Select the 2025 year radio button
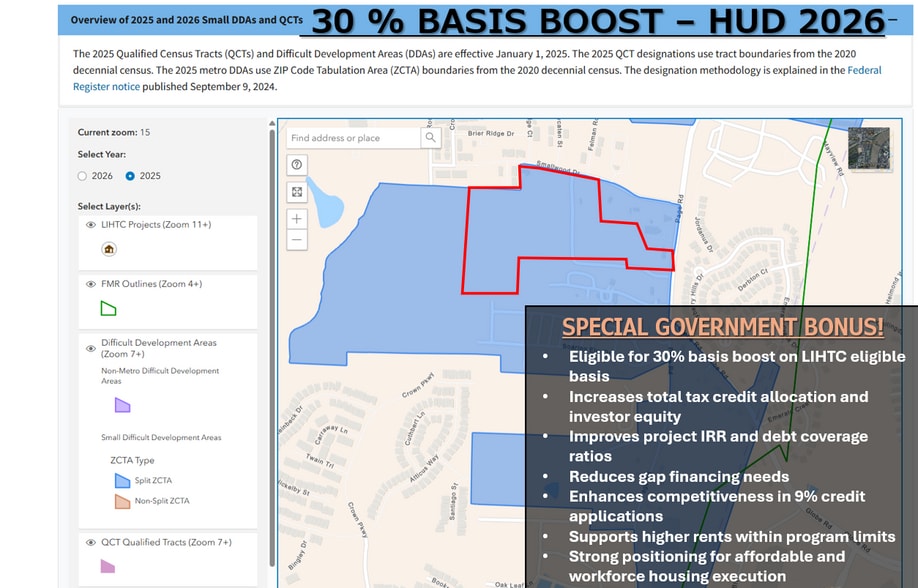This screenshot has height=588, width=918. pos(130,176)
